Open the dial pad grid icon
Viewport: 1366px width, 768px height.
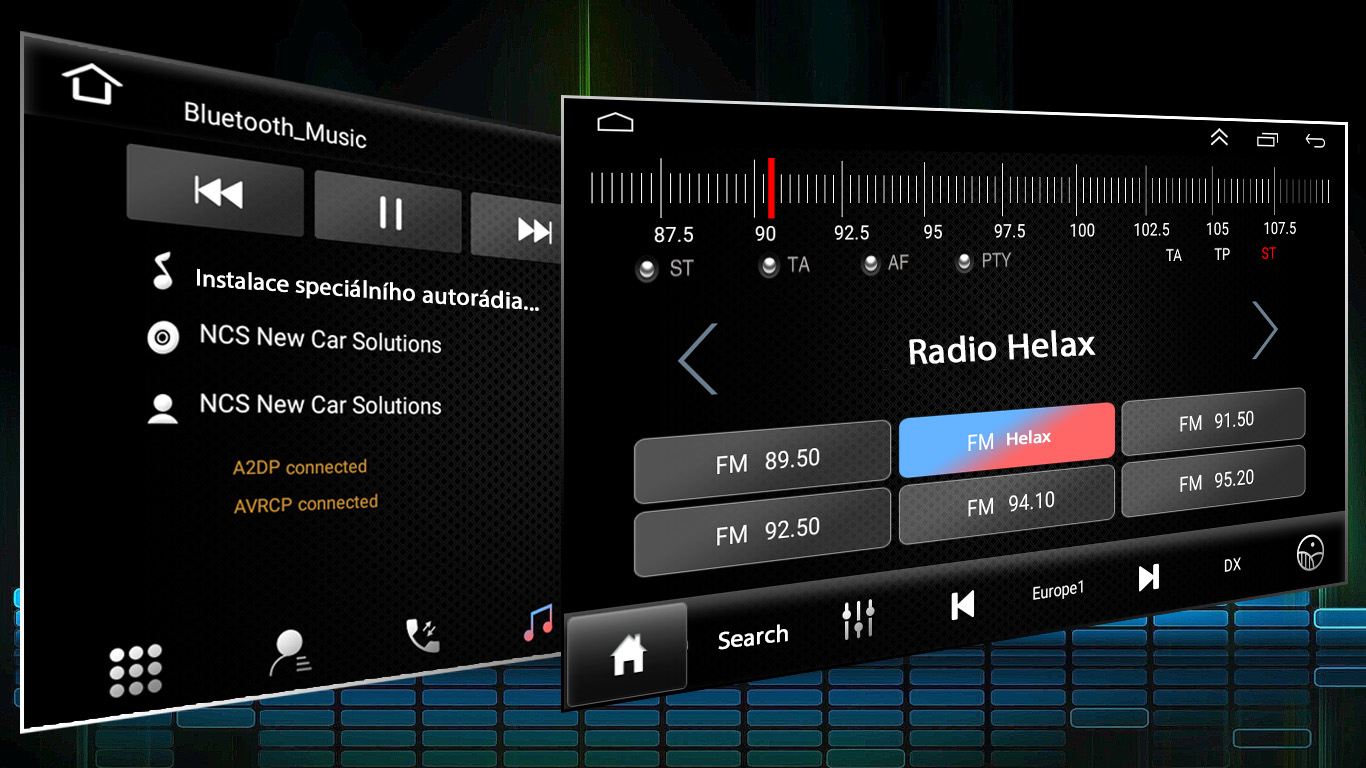tap(135, 669)
